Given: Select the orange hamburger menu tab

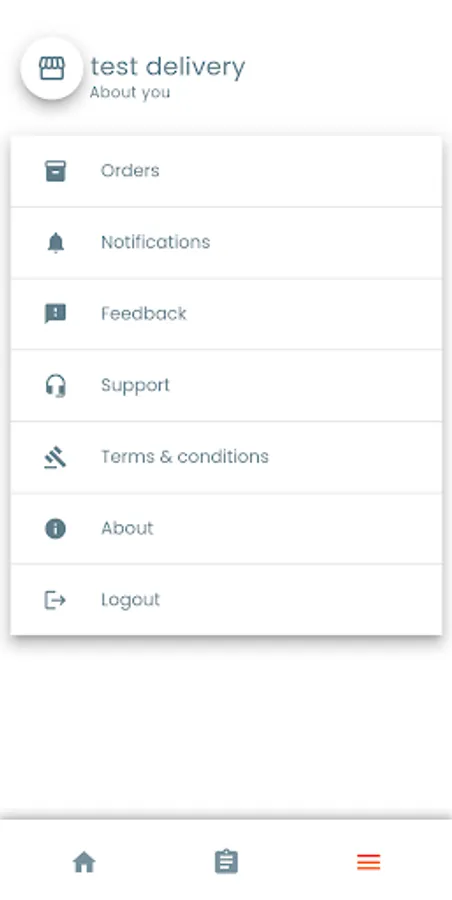Looking at the screenshot, I should pyautogui.click(x=368, y=862).
